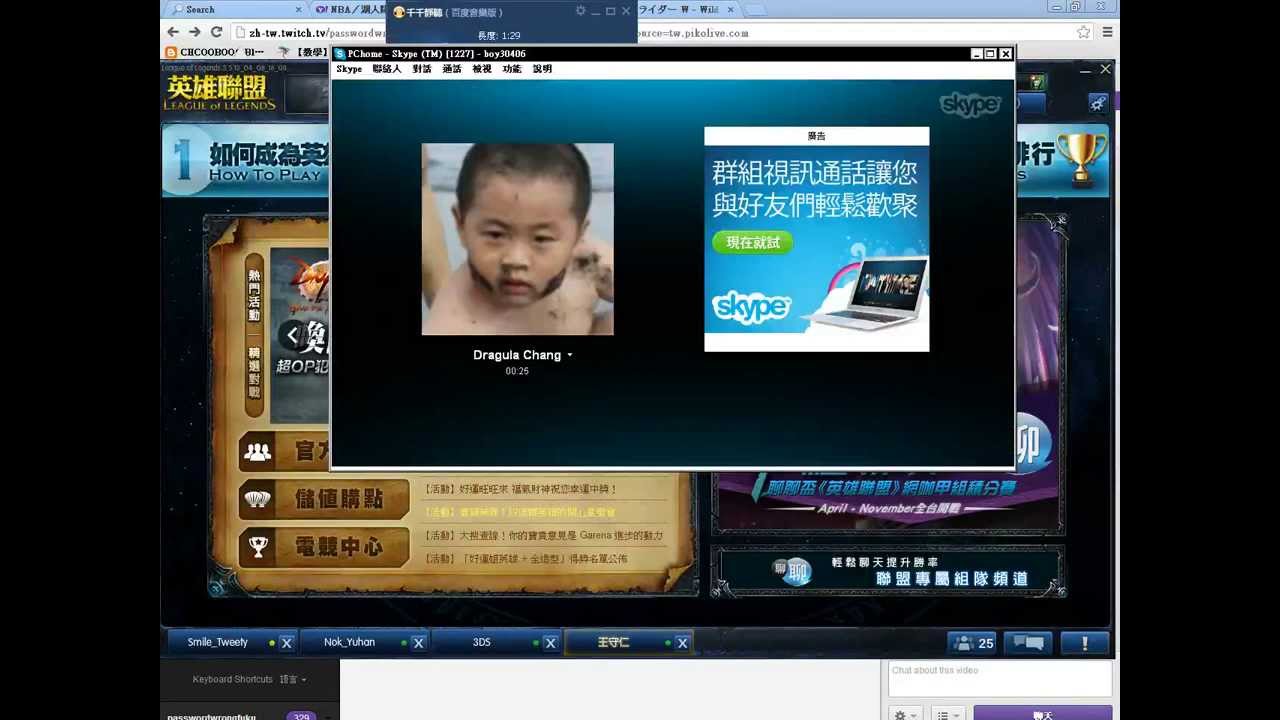
Task: Open the Skype menu in Skype window
Action: tap(349, 69)
